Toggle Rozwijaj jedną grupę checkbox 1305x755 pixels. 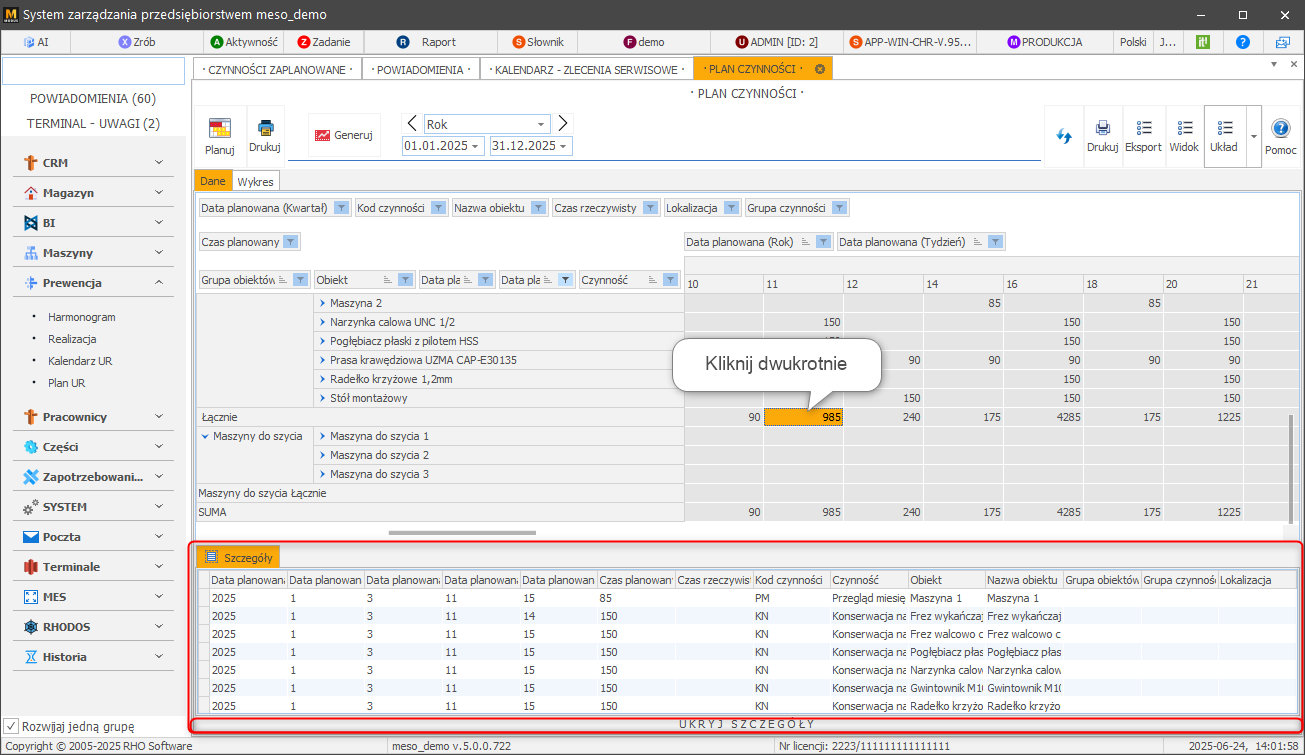11,726
